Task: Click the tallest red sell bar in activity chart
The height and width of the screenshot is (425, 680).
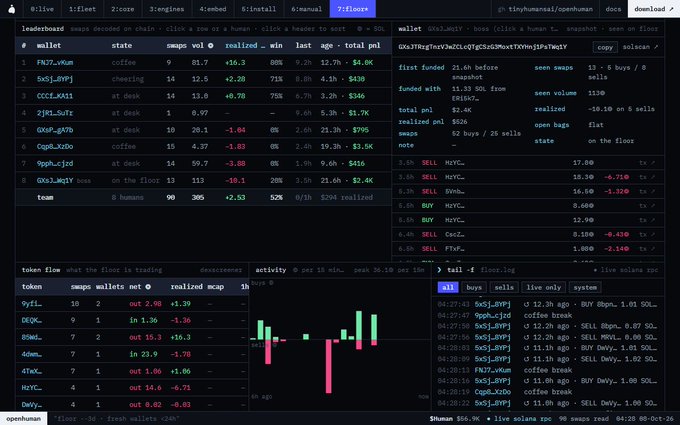Action: [328, 366]
